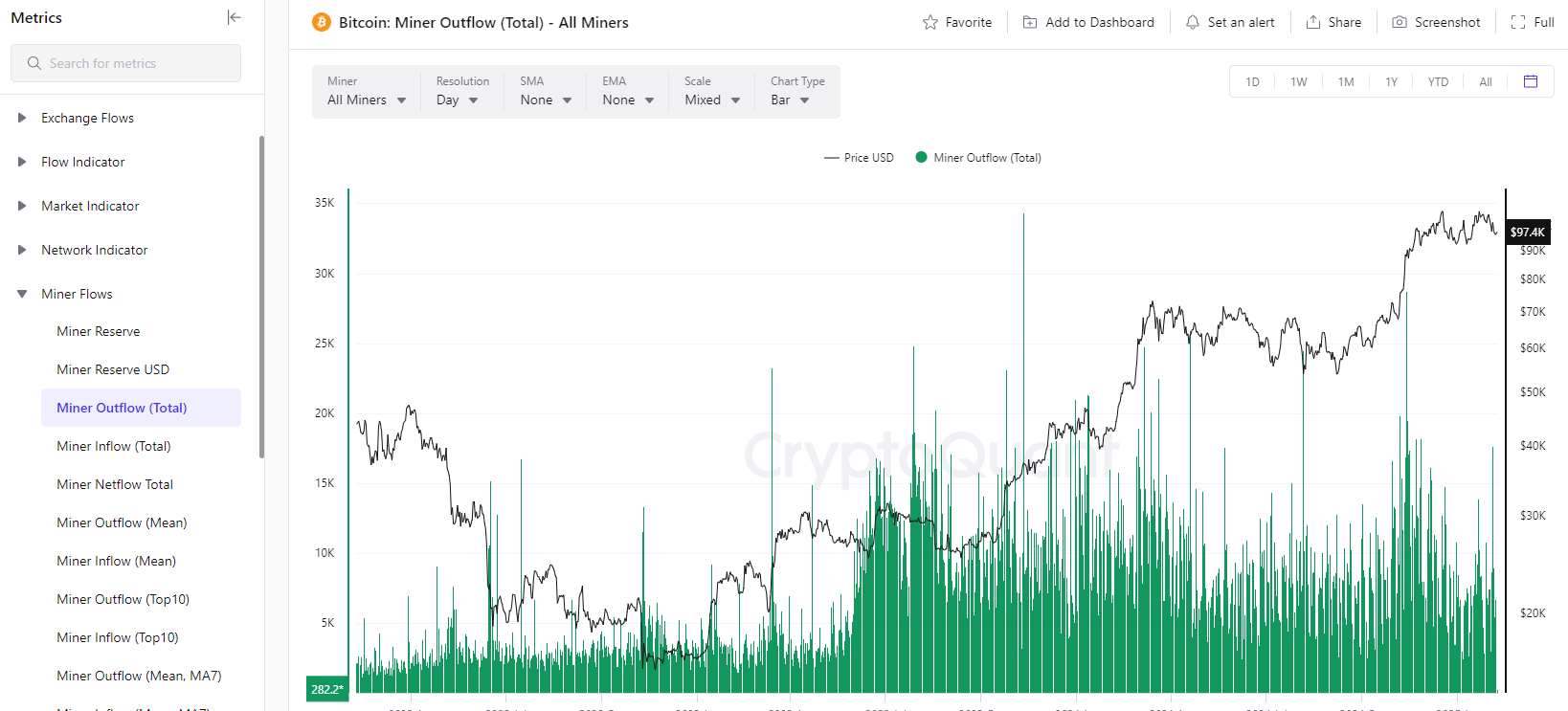Select the 1Y time range

[1391, 81]
